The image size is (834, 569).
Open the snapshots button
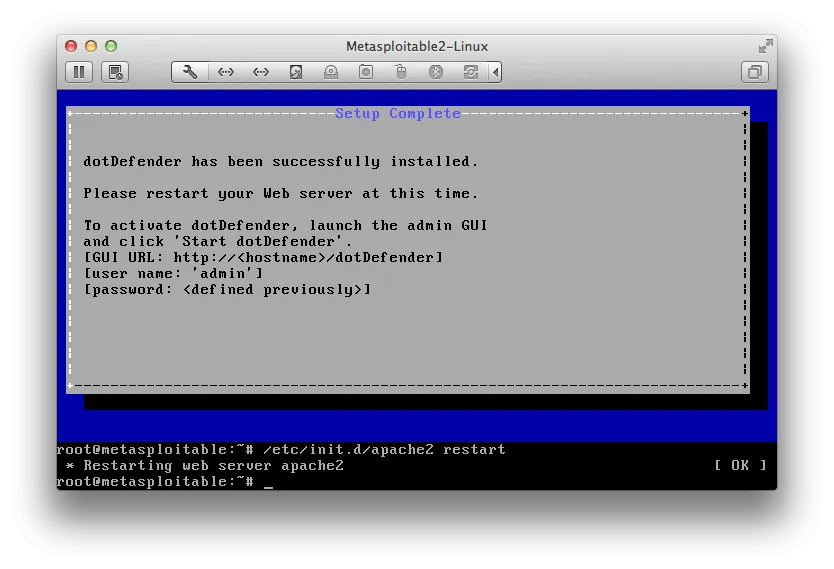click(116, 72)
